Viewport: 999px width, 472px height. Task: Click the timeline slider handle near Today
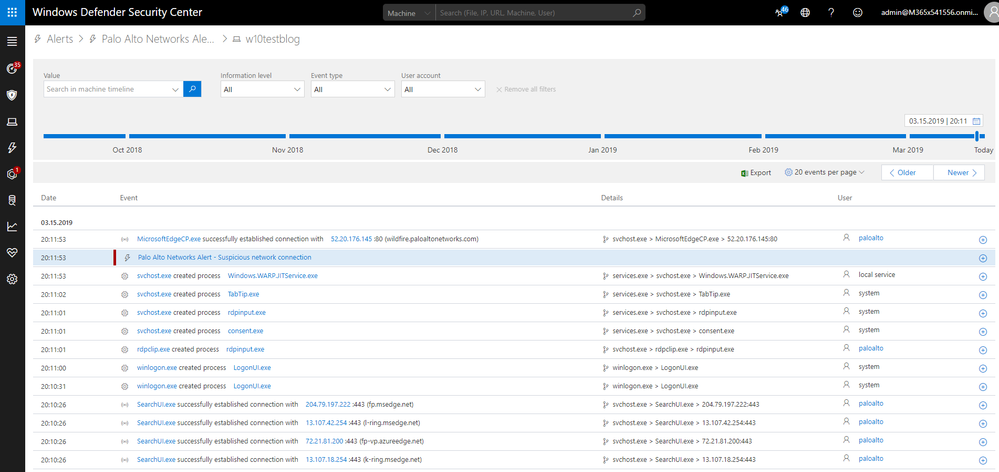[977, 136]
